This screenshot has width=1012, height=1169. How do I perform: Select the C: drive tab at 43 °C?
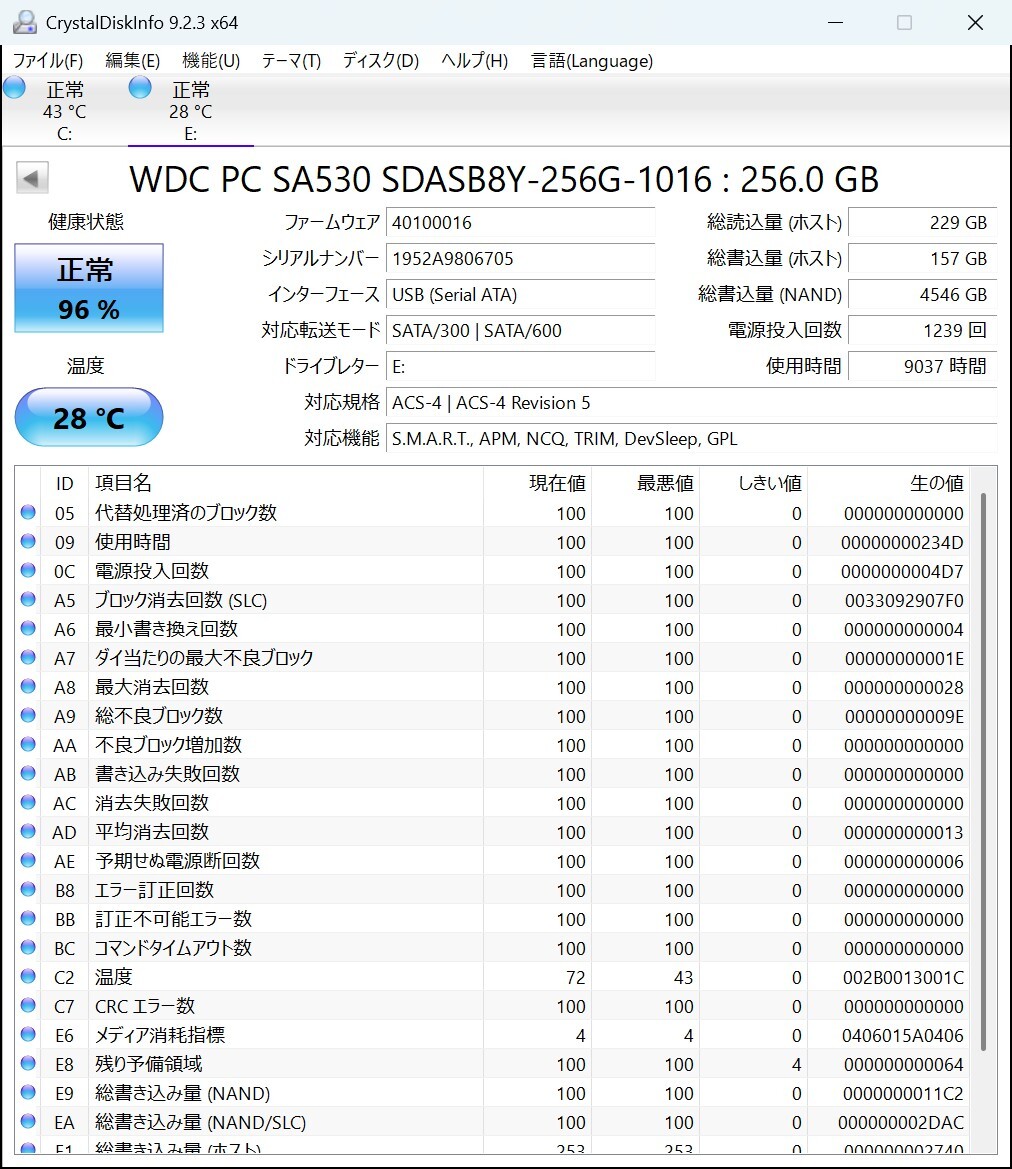tap(64, 110)
